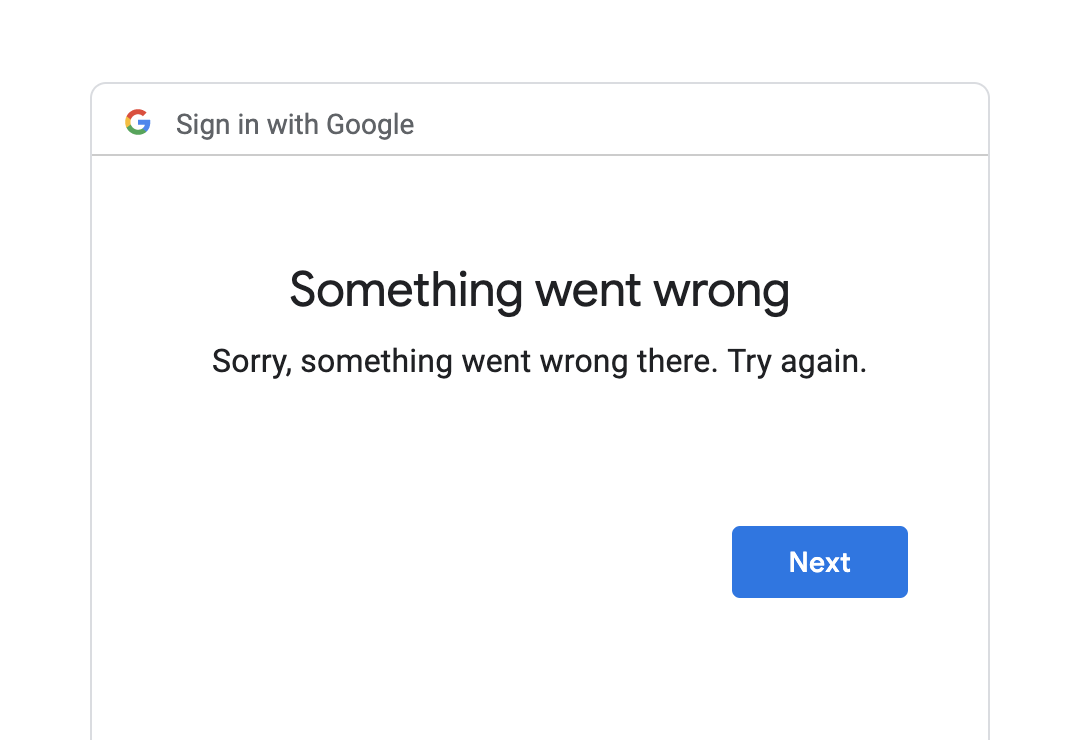Click the "Sign in with Google" header text
This screenshot has height=740, width=1090.
tap(295, 125)
